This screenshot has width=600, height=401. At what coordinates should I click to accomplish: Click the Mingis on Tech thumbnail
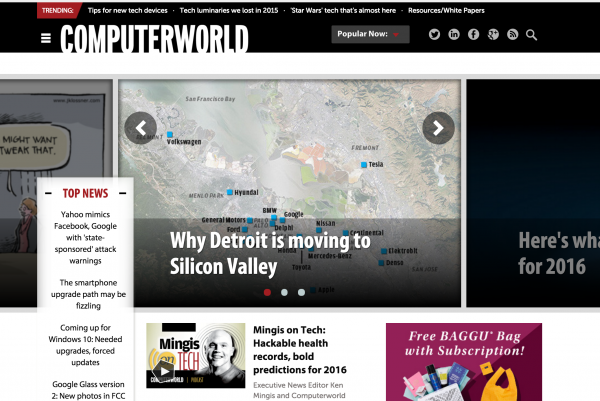(196, 355)
